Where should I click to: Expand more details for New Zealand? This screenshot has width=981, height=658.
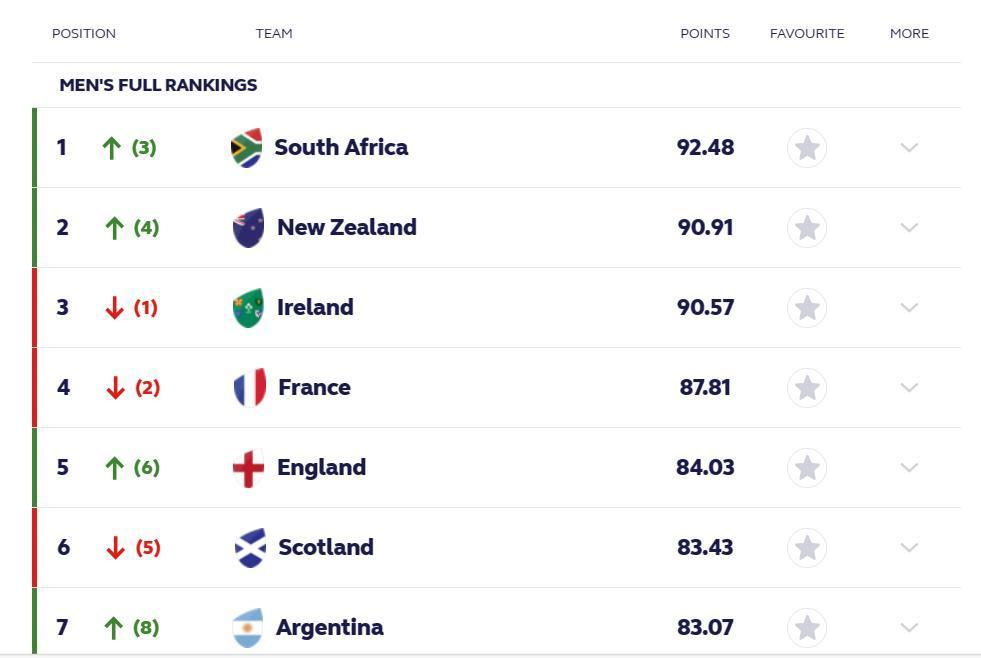tap(909, 228)
